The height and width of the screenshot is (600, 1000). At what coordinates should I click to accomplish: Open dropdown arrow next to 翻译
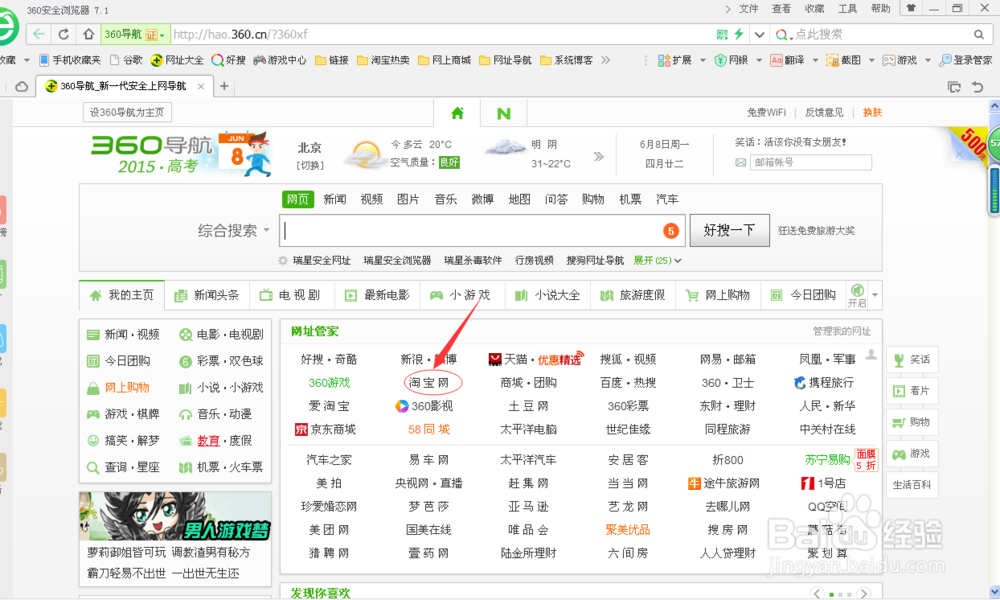815,60
